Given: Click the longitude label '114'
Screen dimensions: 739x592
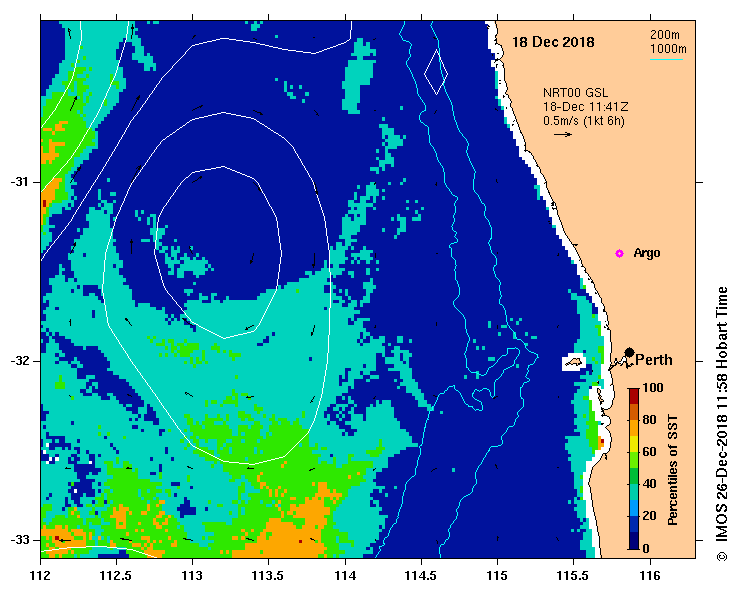Looking at the screenshot, I should tap(345, 576).
